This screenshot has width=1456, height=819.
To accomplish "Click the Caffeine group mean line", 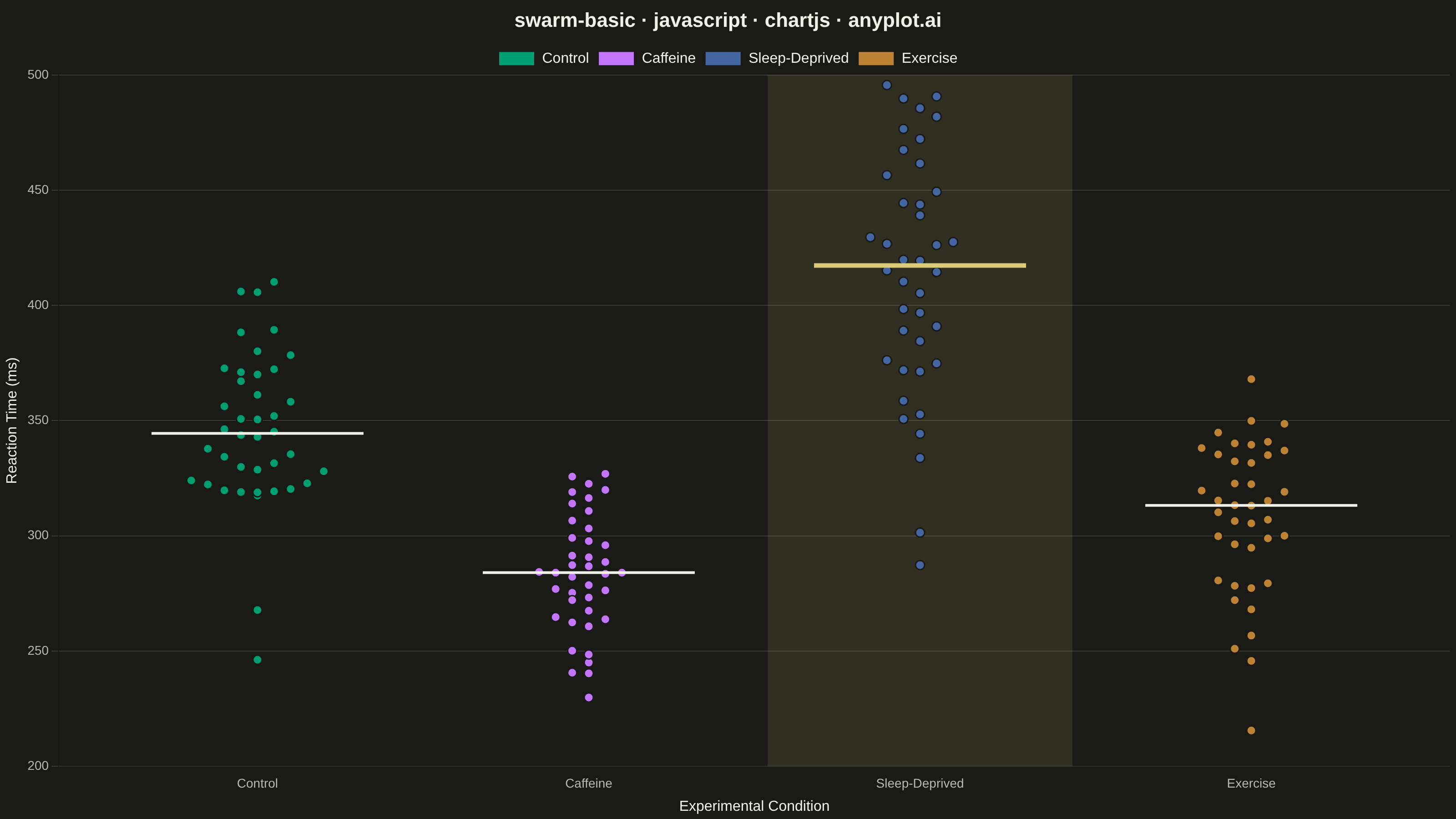I will pos(588,572).
